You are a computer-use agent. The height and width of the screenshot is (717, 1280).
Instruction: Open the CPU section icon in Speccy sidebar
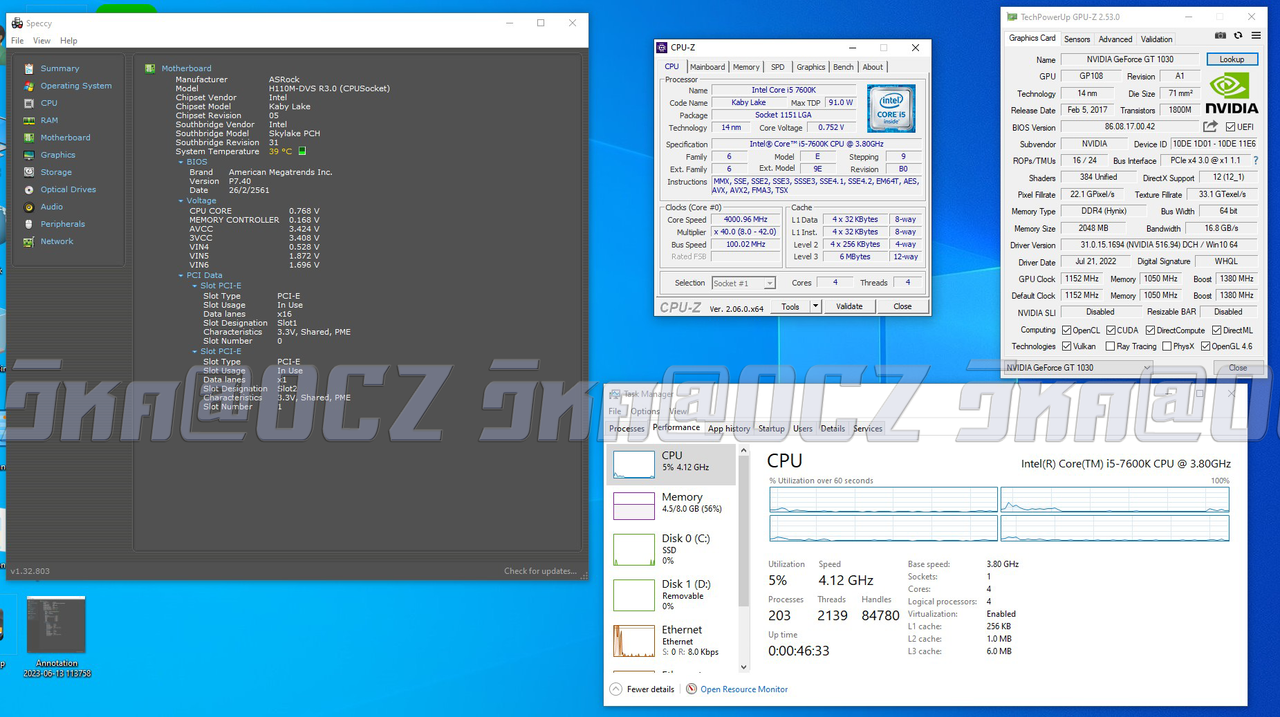pos(28,103)
